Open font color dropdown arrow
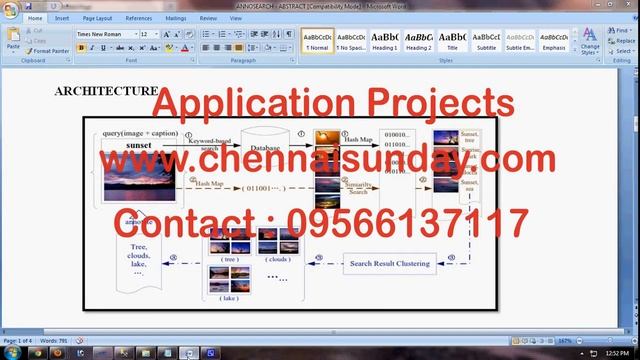Viewport: 640px width, 360px height. (192, 48)
